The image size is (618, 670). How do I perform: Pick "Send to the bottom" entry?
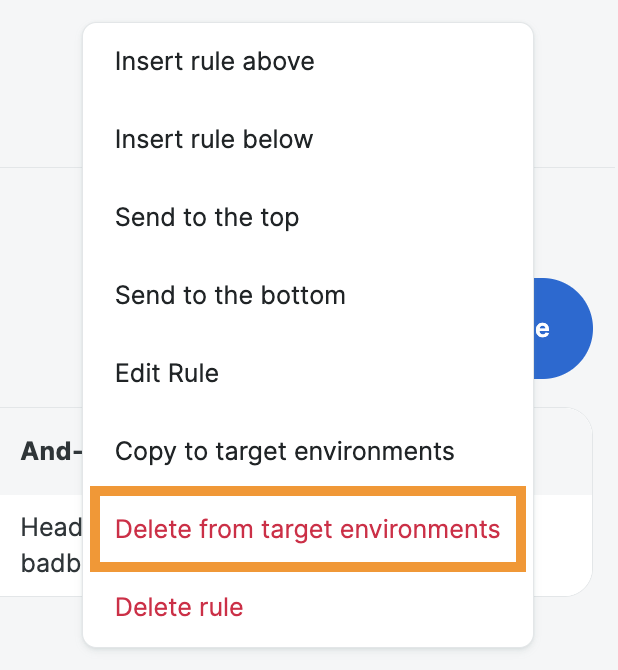click(x=230, y=296)
